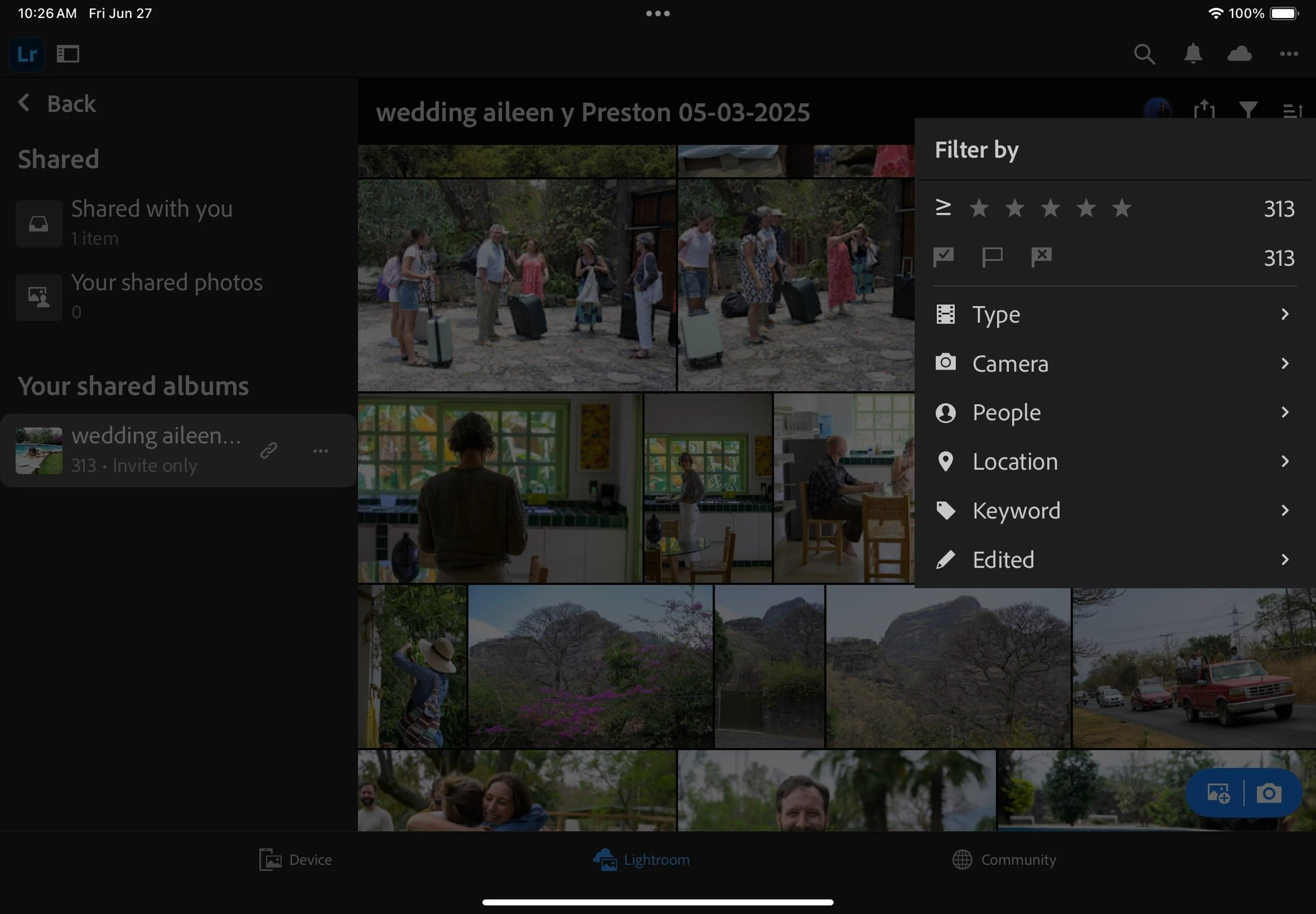1316x914 pixels.
Task: Toggle the unflagged flag filter
Action: pyautogui.click(x=992, y=257)
